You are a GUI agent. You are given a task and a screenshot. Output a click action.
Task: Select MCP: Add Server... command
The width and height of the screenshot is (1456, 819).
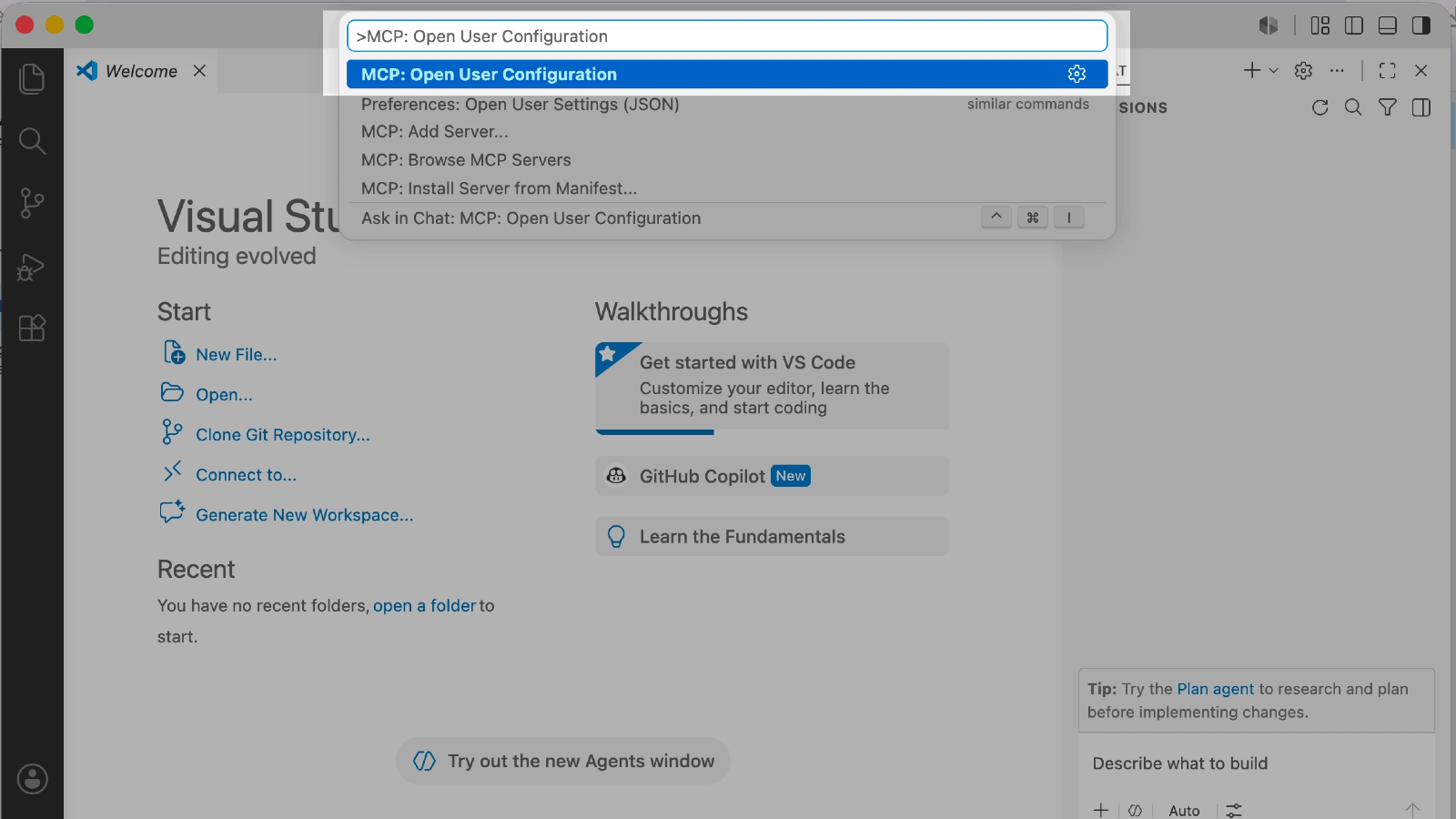coord(727,132)
